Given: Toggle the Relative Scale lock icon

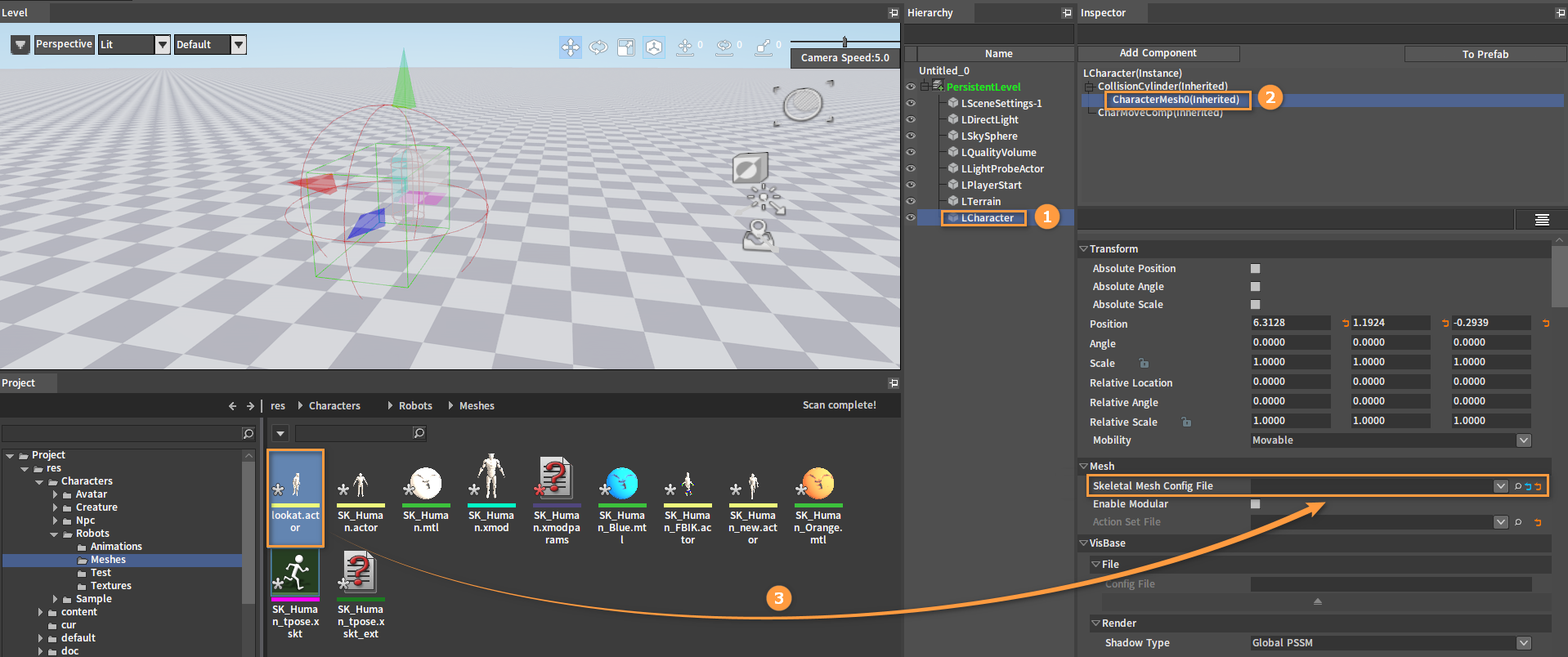Looking at the screenshot, I should pyautogui.click(x=1186, y=422).
